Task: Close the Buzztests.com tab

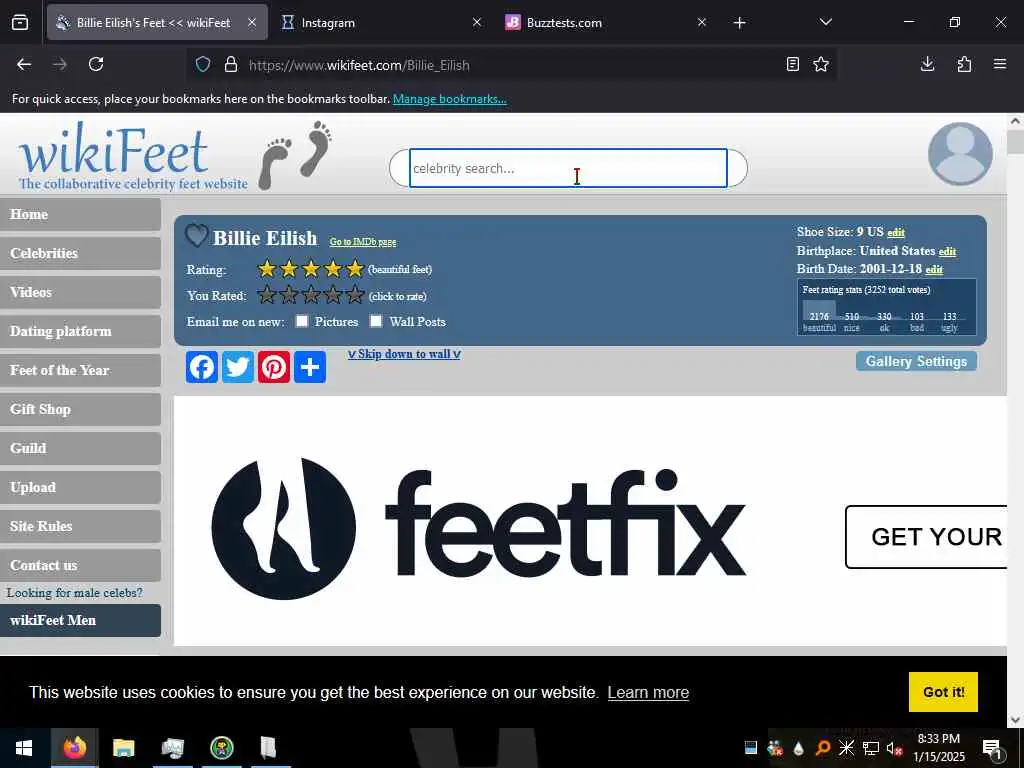Action: [x=702, y=22]
